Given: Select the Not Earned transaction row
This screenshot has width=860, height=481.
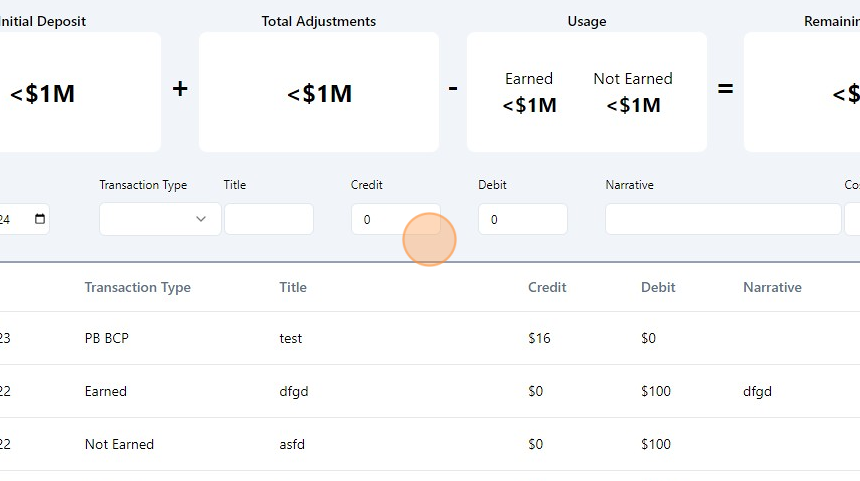Looking at the screenshot, I should [x=119, y=444].
